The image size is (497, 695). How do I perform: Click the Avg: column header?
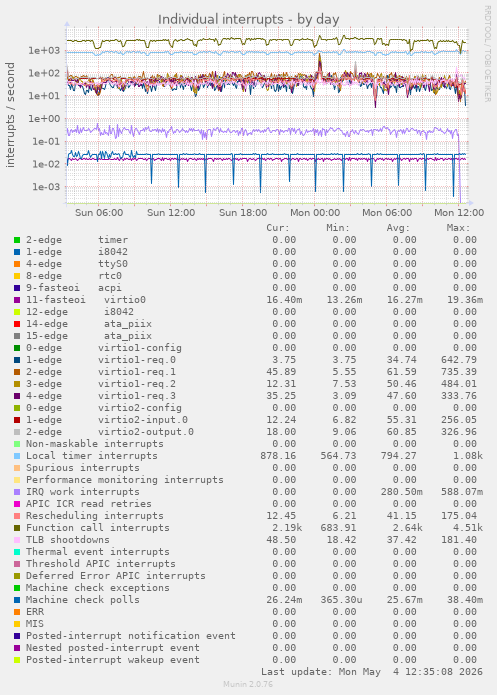point(398,228)
